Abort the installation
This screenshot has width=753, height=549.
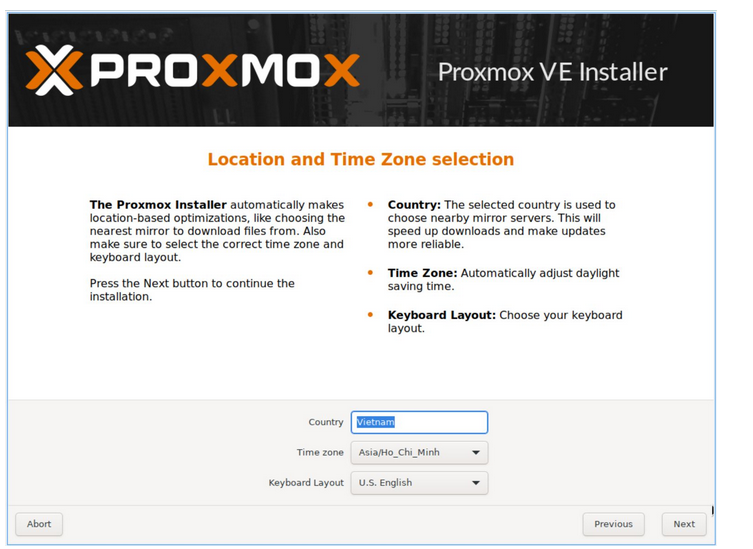pyautogui.click(x=39, y=524)
